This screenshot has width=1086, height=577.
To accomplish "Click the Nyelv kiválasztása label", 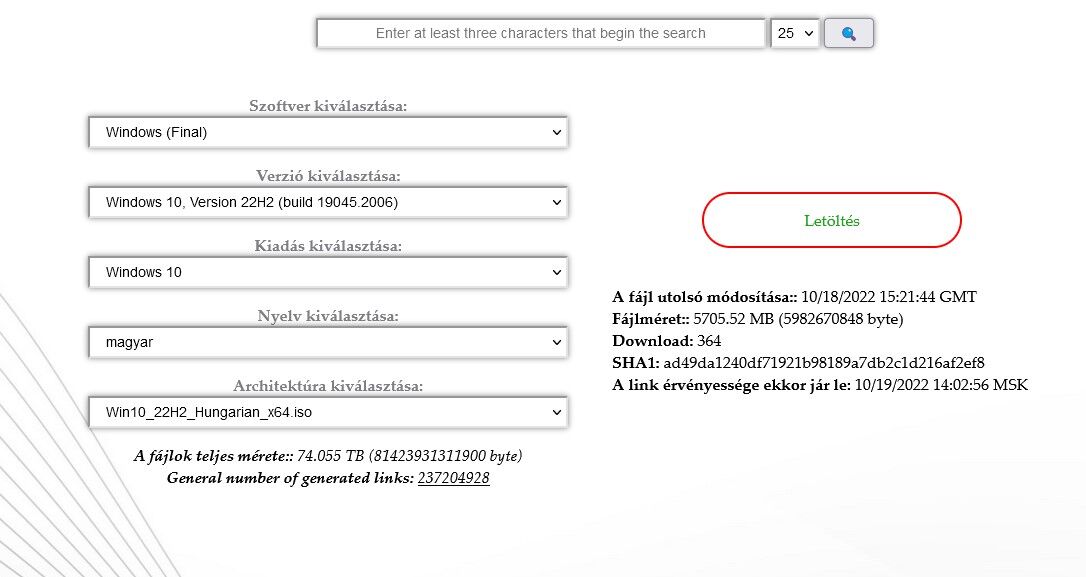I will pyautogui.click(x=328, y=316).
